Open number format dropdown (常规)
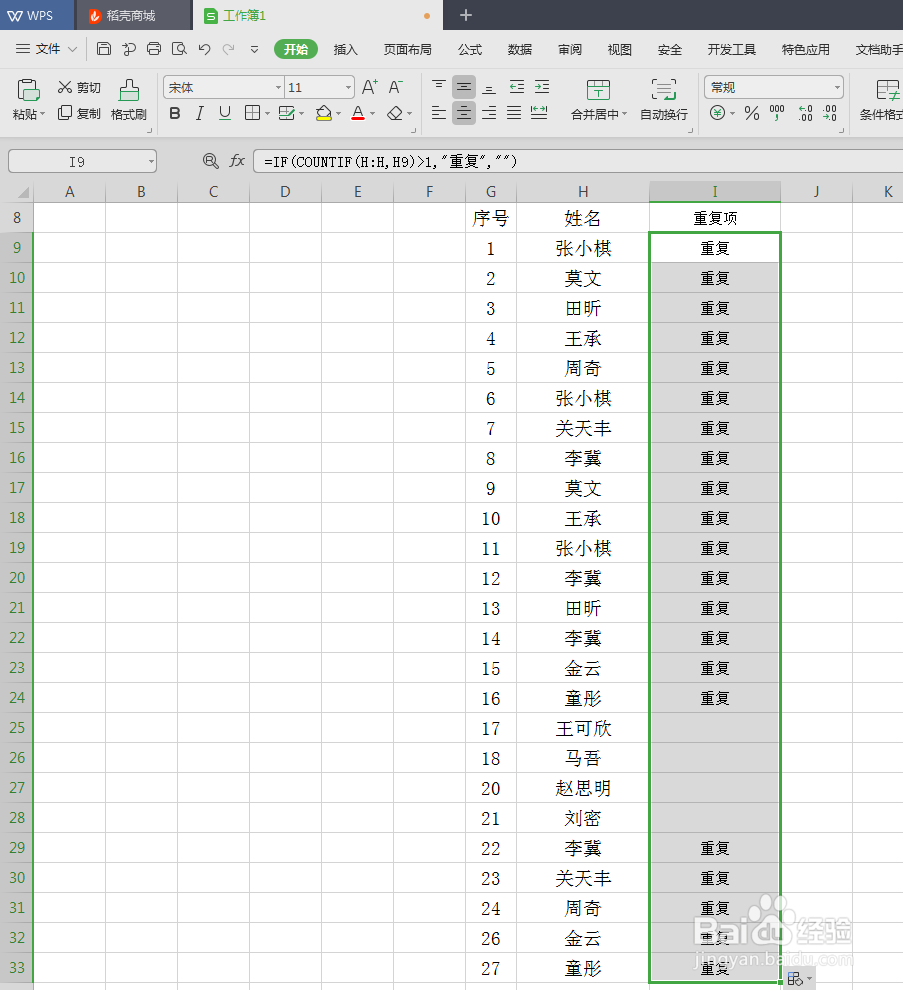This screenshot has height=990, width=903. pos(837,87)
